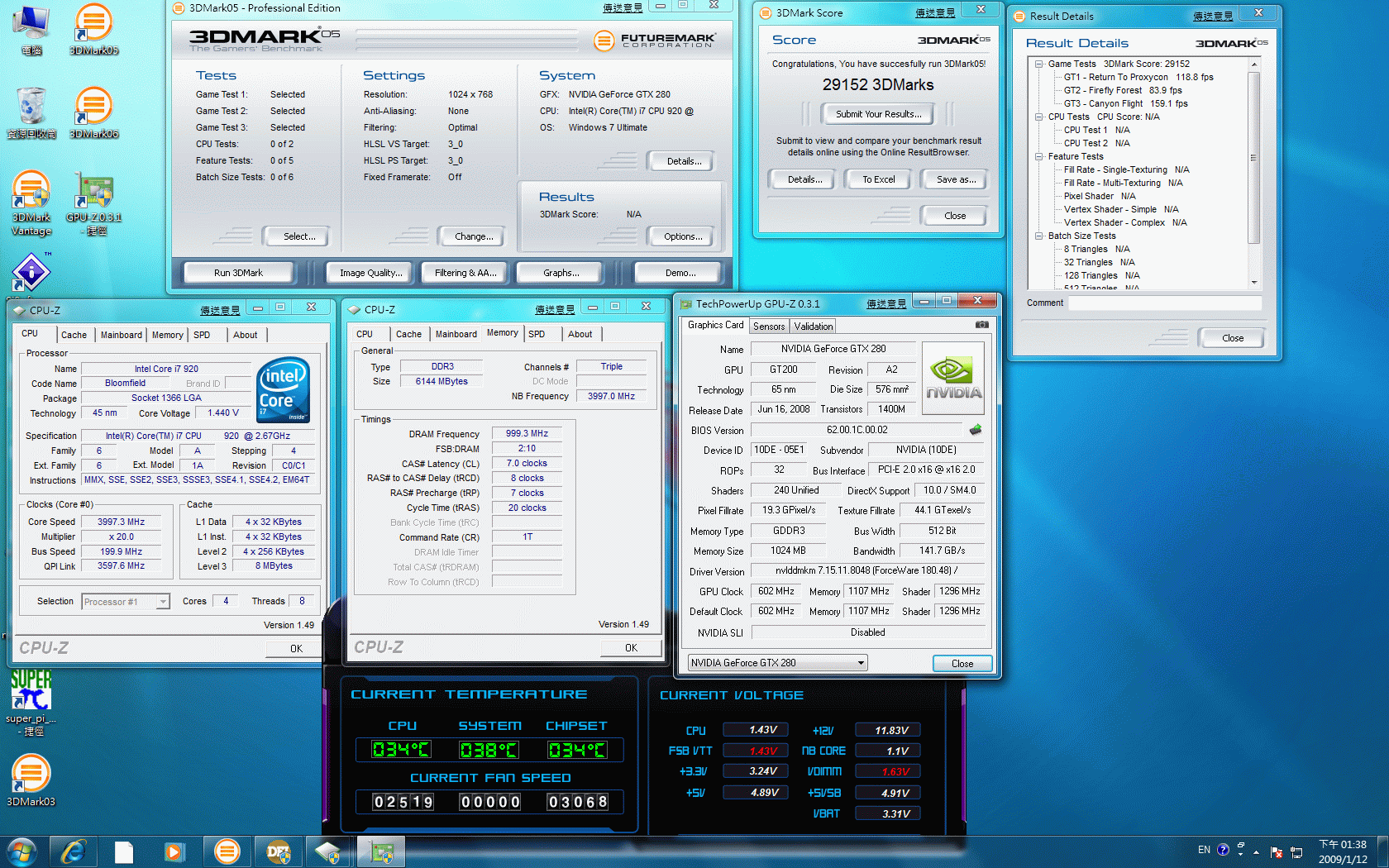1389x868 pixels.
Task: Click Change button under Settings
Action: (x=474, y=236)
